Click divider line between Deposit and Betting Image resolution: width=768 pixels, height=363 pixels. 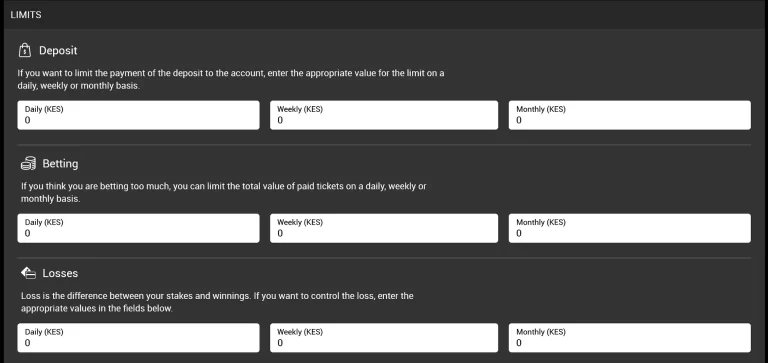point(384,145)
